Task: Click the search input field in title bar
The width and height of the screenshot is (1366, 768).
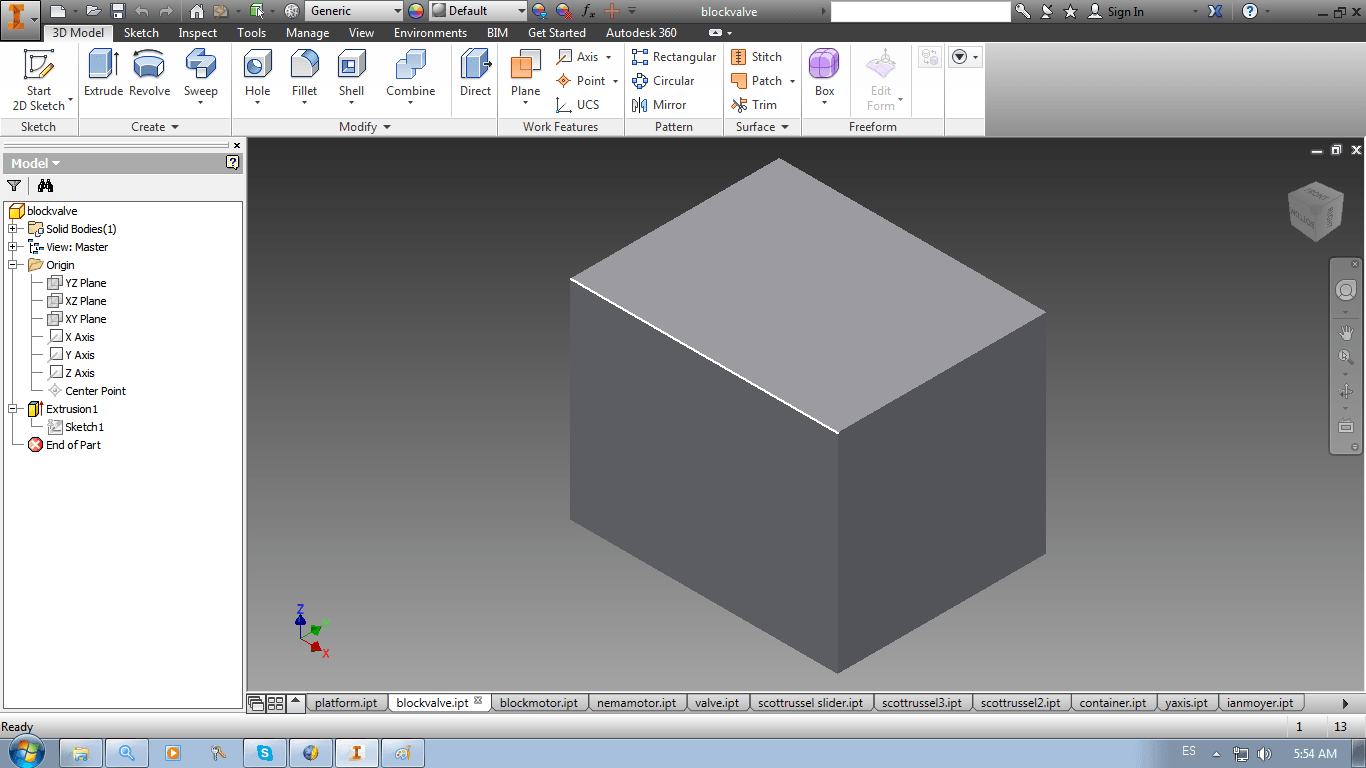Action: (x=920, y=11)
